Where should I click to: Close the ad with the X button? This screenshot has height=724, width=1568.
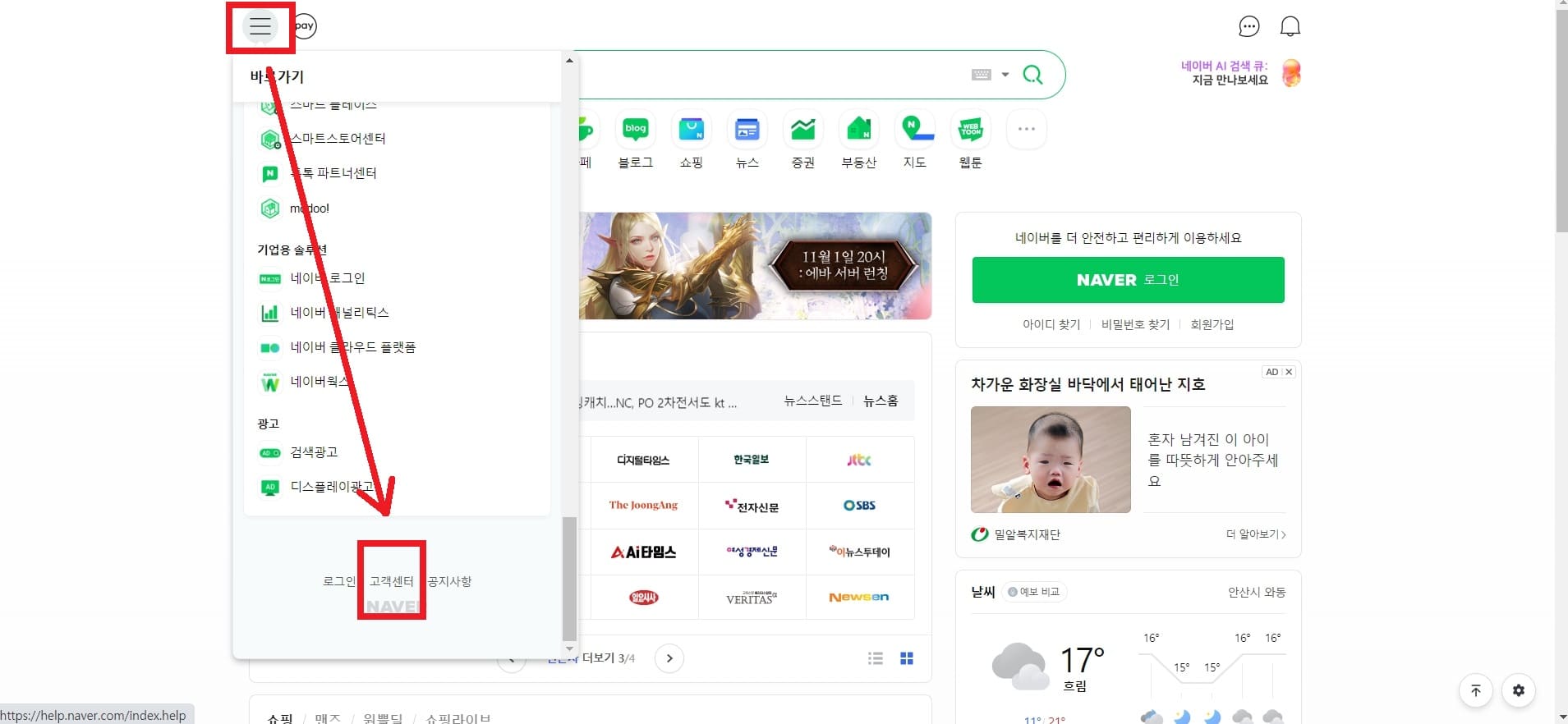(x=1289, y=372)
